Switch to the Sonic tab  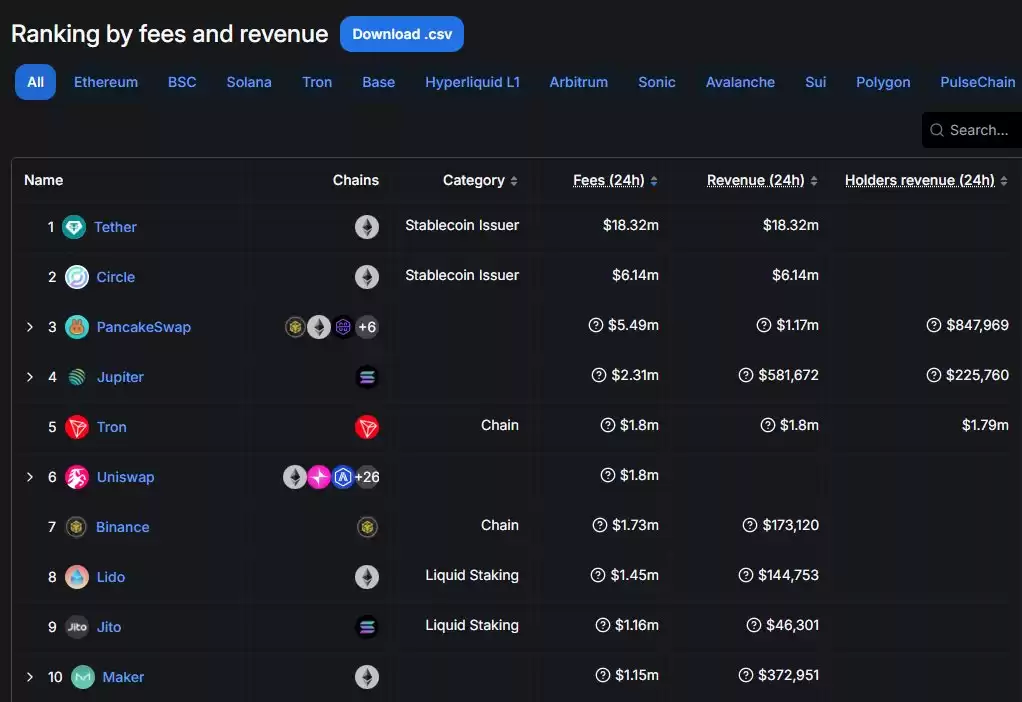656,82
